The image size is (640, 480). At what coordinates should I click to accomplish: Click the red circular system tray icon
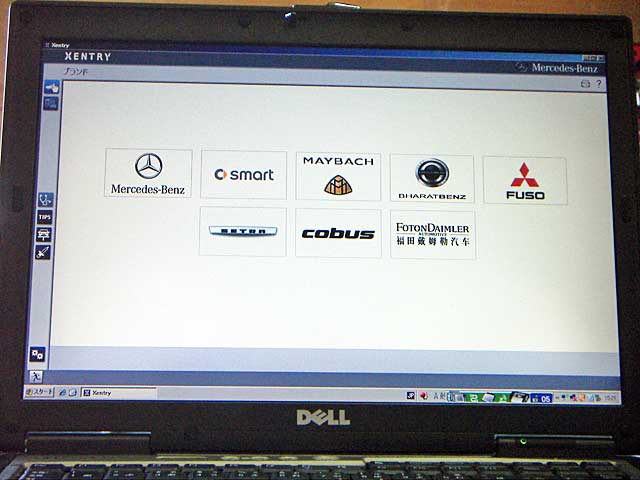423,396
